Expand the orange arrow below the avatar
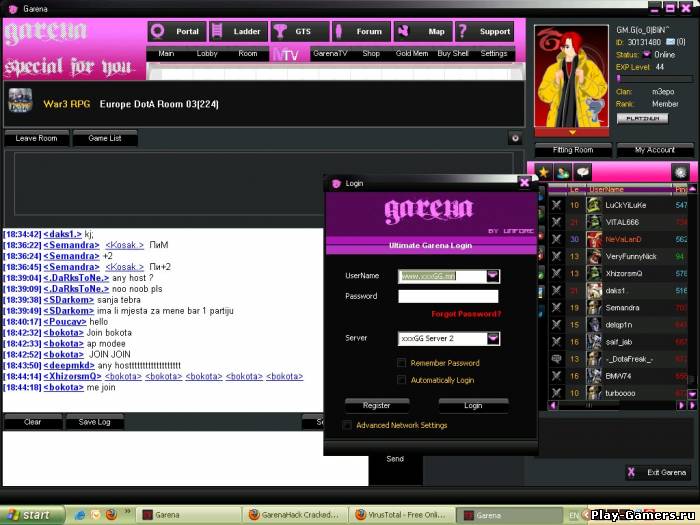Image resolution: width=700 pixels, height=525 pixels. point(572,132)
